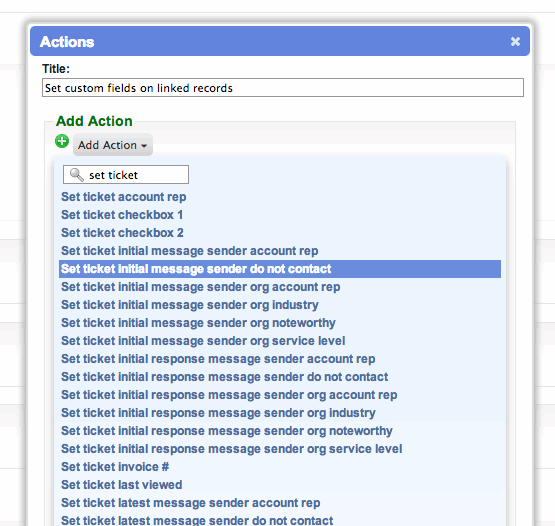
Task: Pick highlighted 'initial message sender do not contact'
Action: (x=280, y=269)
